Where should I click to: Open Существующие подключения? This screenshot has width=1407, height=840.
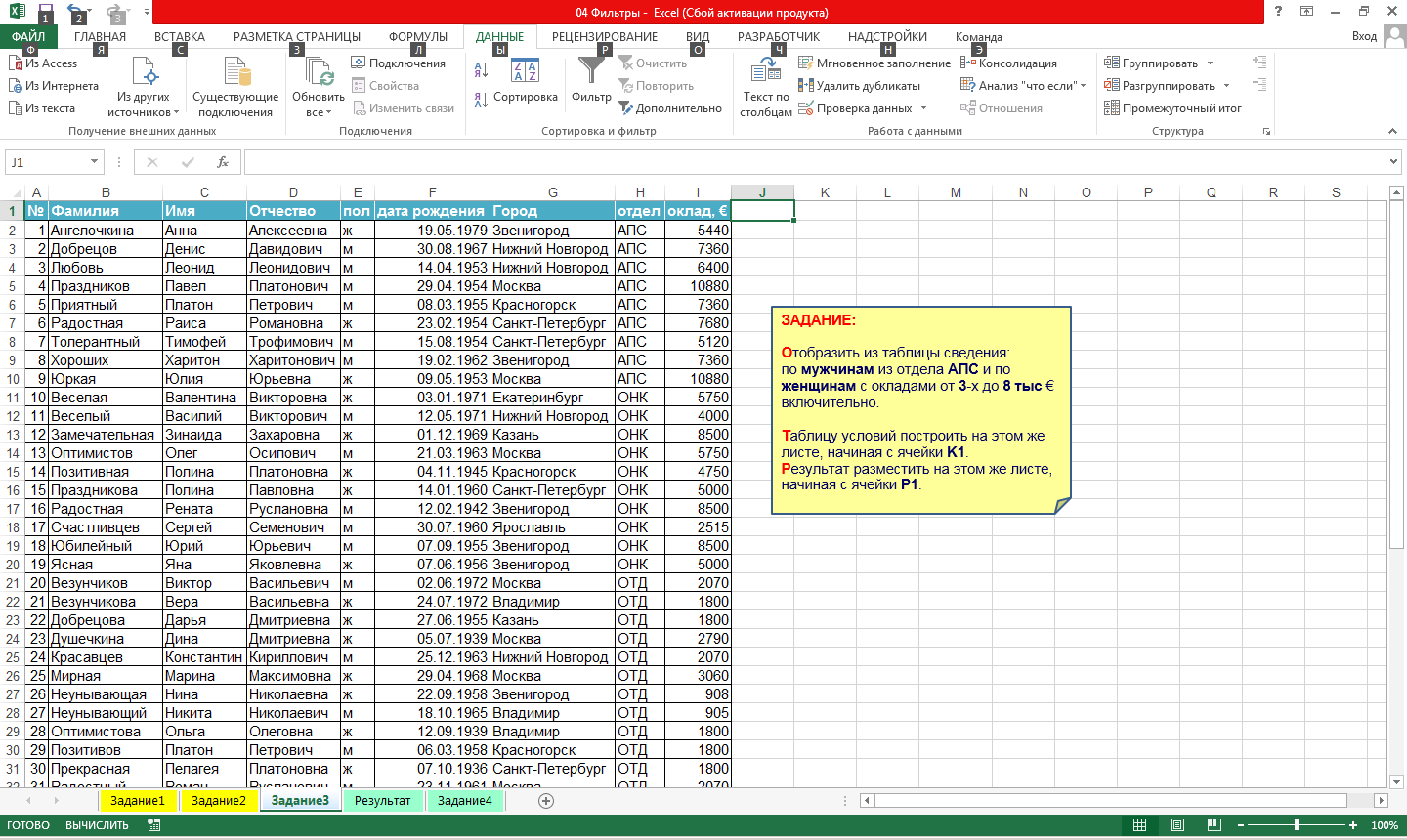click(235, 87)
